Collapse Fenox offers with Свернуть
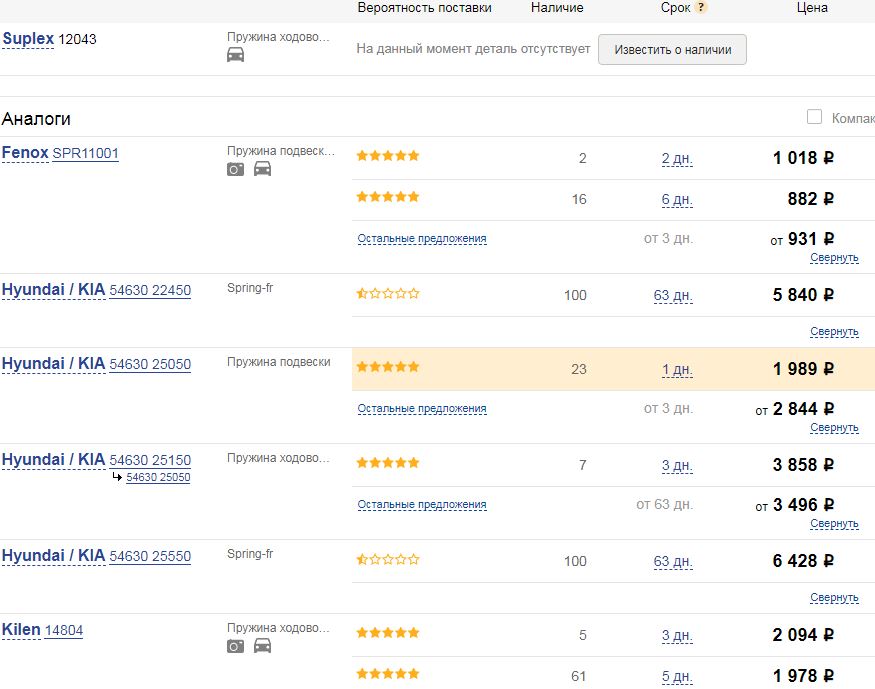875x689 pixels. click(834, 258)
